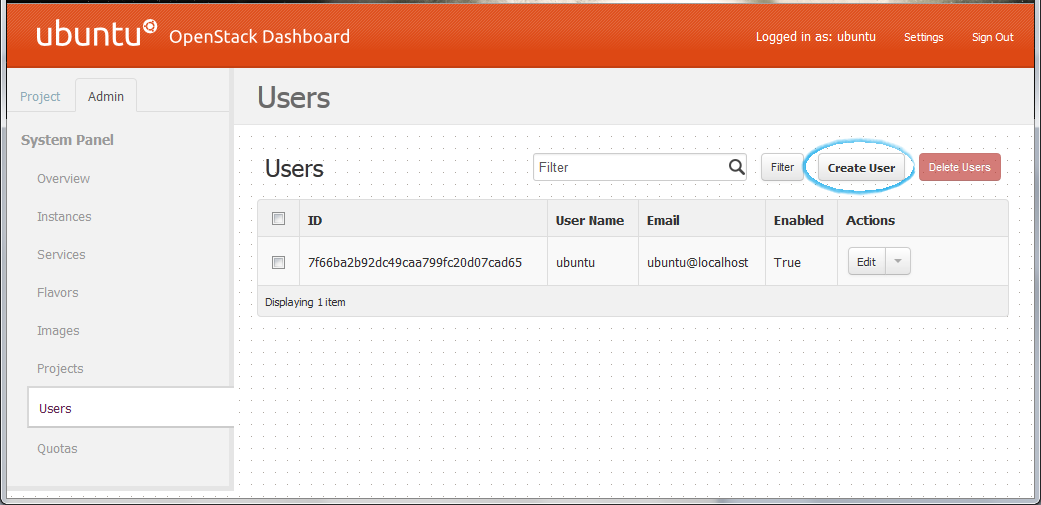Select all users with header checkbox
The width and height of the screenshot is (1041, 505).
279,219
